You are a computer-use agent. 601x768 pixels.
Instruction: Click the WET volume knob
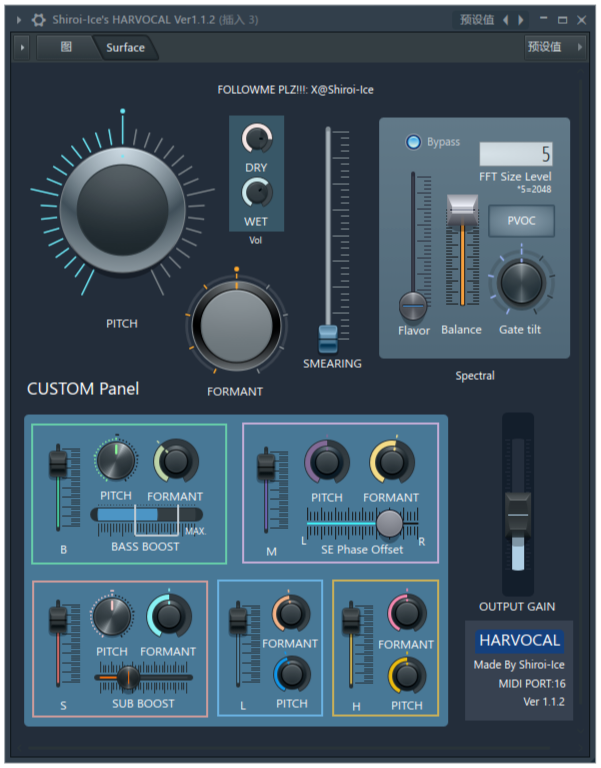pyautogui.click(x=257, y=192)
